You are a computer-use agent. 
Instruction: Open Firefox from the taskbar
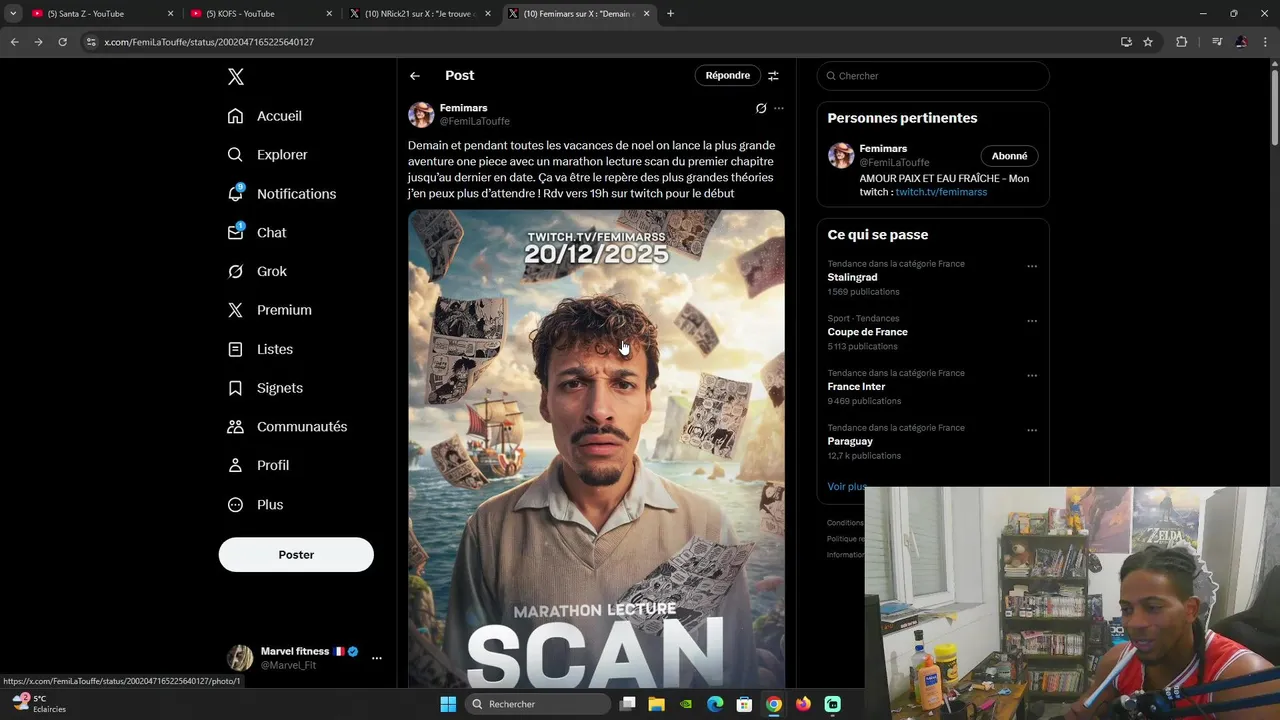(803, 704)
